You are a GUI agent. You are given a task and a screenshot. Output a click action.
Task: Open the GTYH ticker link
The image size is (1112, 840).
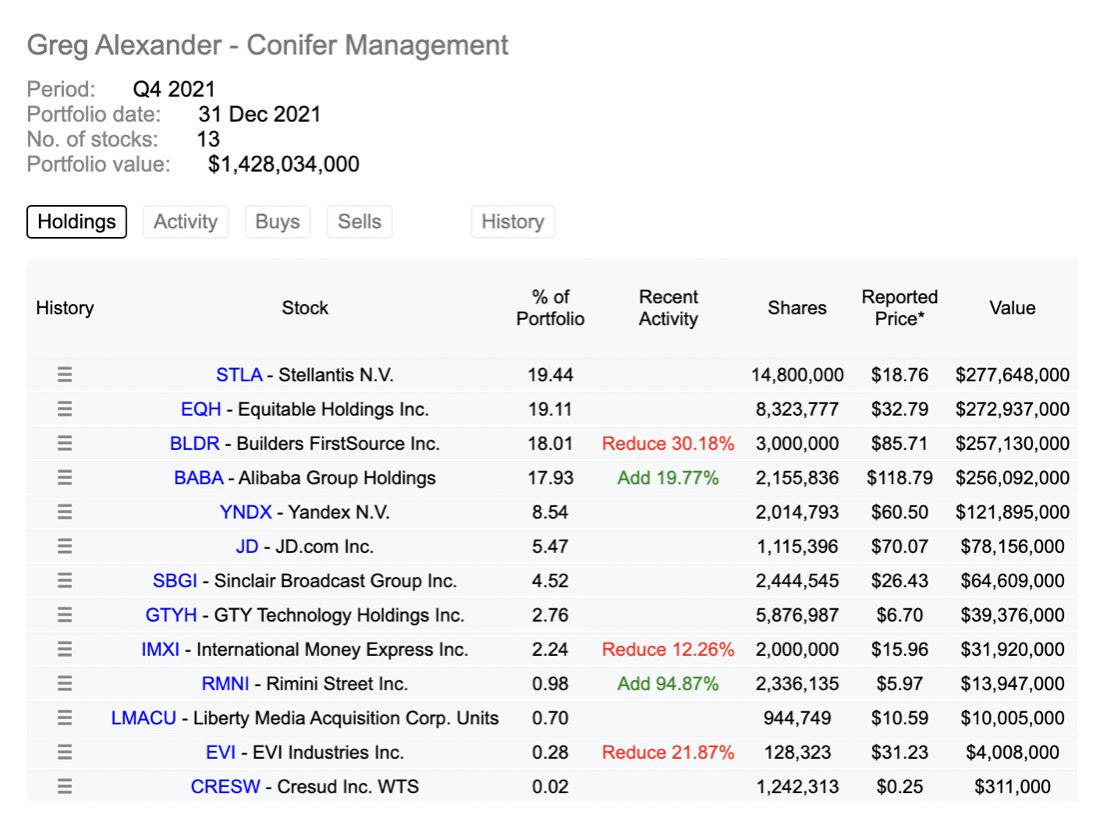[x=171, y=615]
